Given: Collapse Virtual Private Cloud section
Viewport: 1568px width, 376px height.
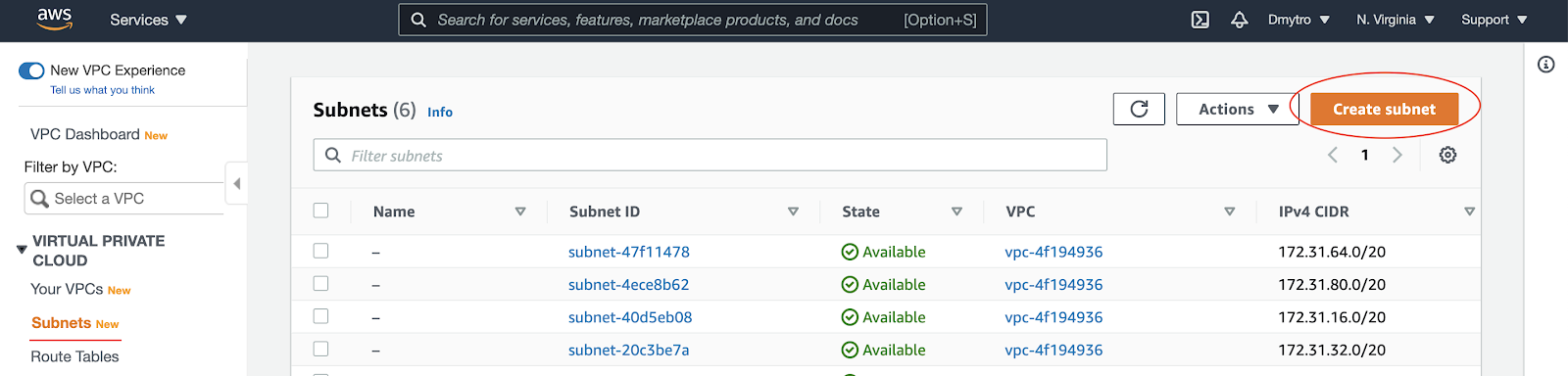Looking at the screenshot, I should pyautogui.click(x=22, y=250).
